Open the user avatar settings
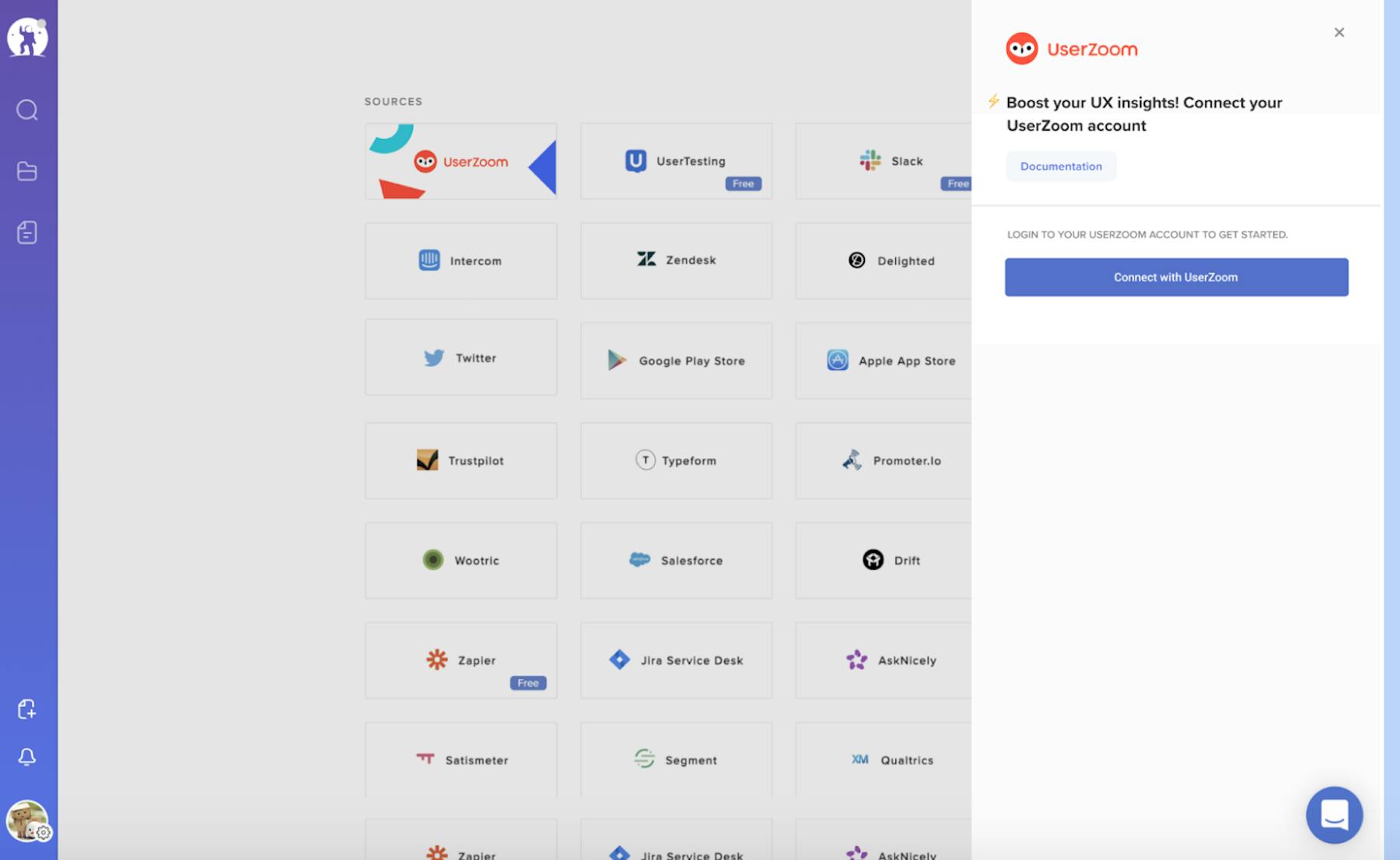 pos(28,821)
